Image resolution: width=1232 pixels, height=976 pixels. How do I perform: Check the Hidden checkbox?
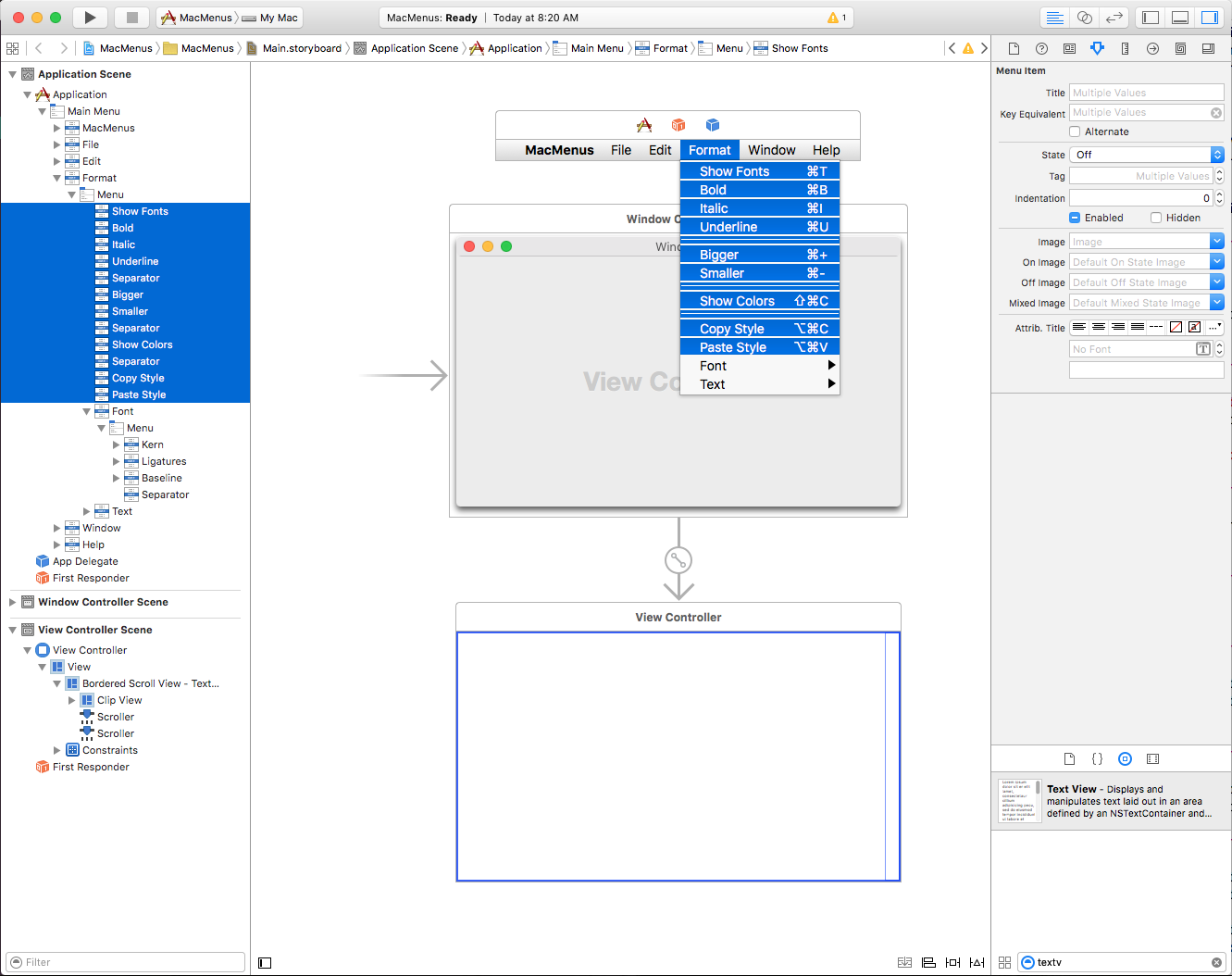click(x=1156, y=218)
